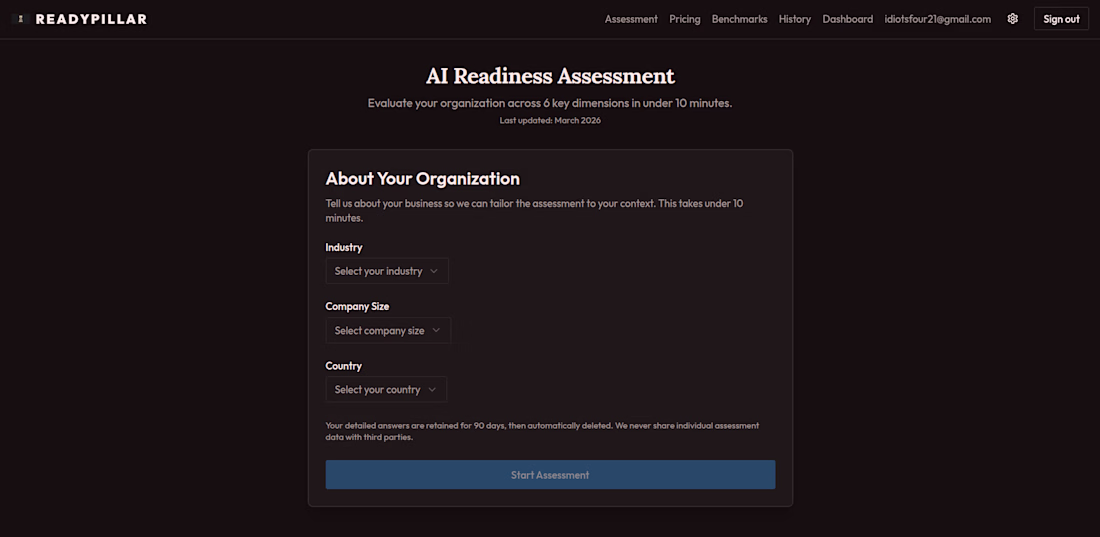Click the ReadyPillar logo icon

(21, 19)
